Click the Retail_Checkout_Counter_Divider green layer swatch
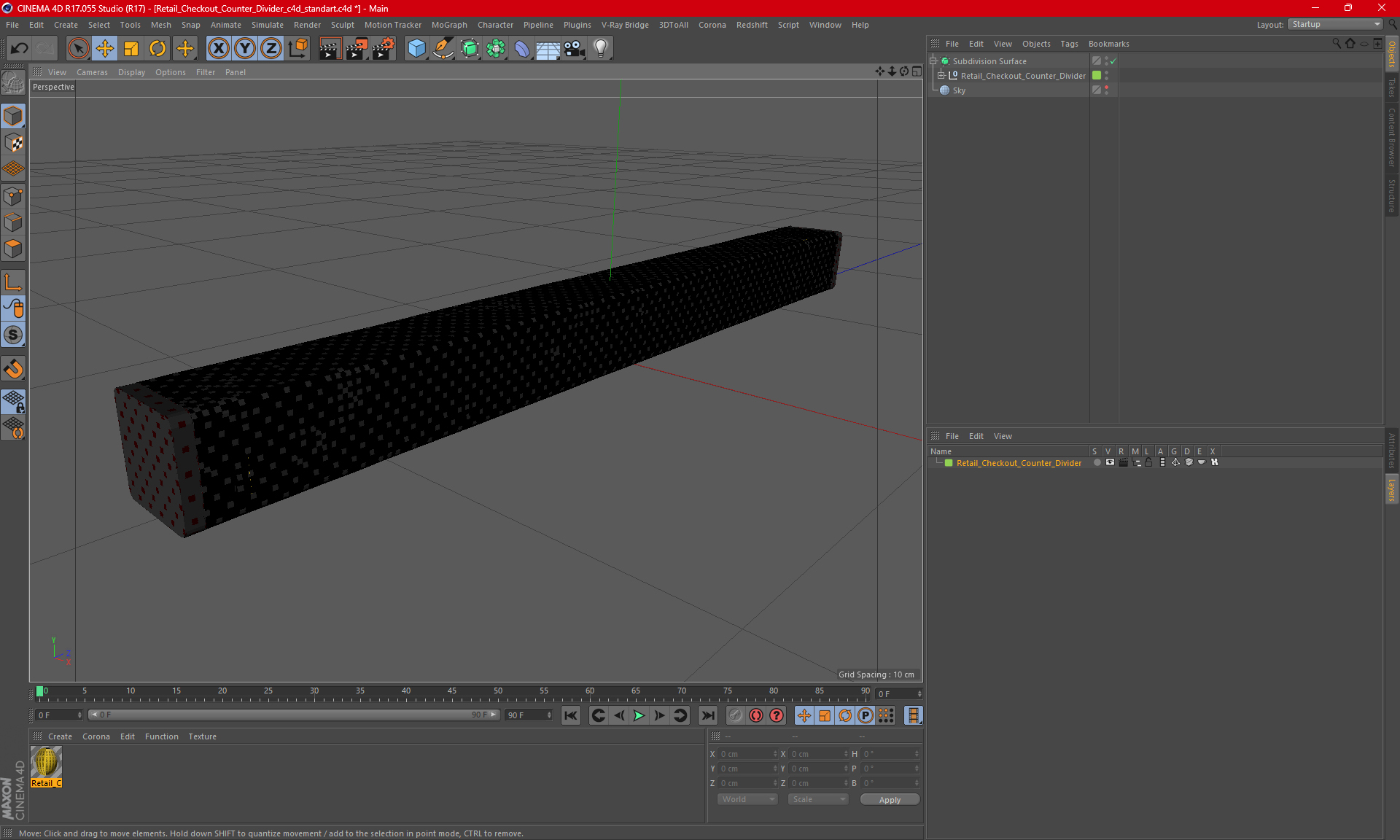 pos(1097,76)
